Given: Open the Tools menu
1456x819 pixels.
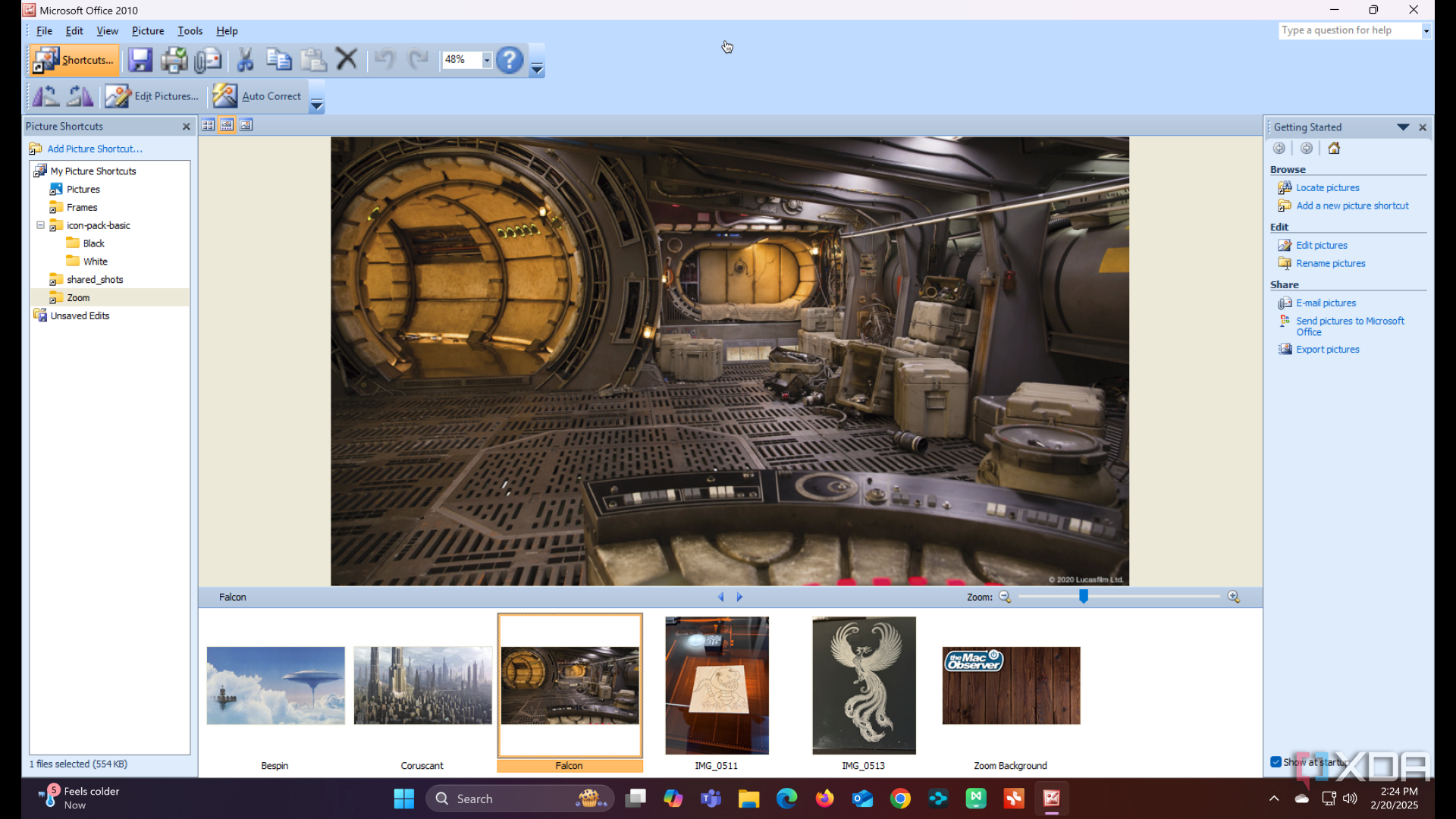Looking at the screenshot, I should pyautogui.click(x=190, y=30).
